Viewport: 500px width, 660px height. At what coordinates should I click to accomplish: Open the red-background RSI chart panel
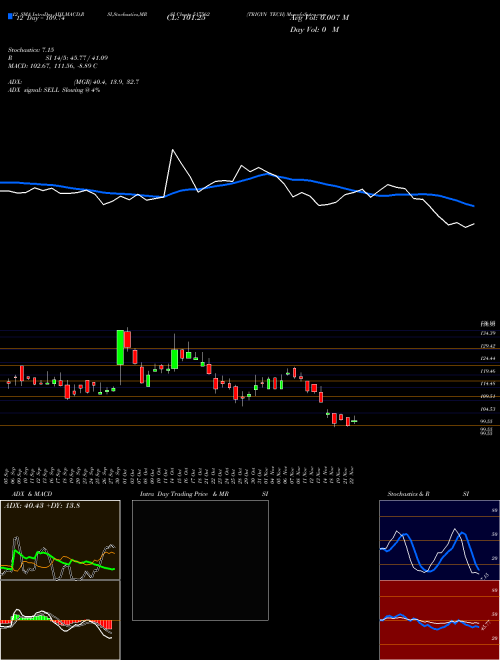coord(439,620)
